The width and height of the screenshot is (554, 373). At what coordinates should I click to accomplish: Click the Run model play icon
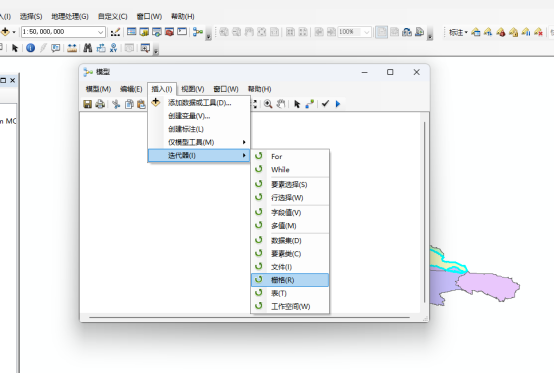(x=338, y=104)
